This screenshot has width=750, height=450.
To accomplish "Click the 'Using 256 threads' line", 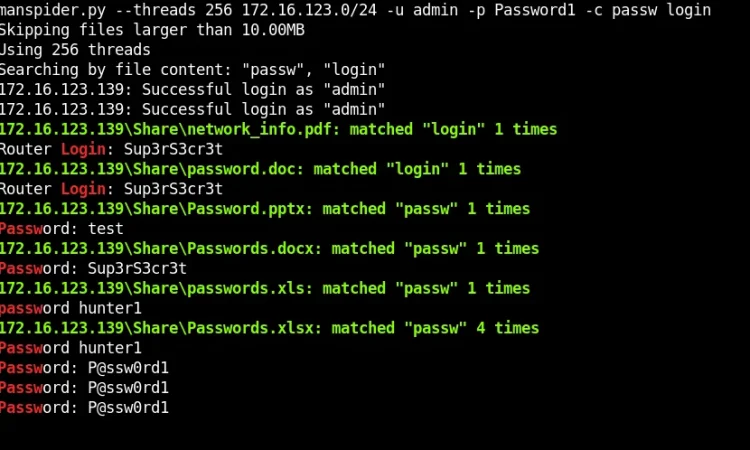I will (75, 50).
